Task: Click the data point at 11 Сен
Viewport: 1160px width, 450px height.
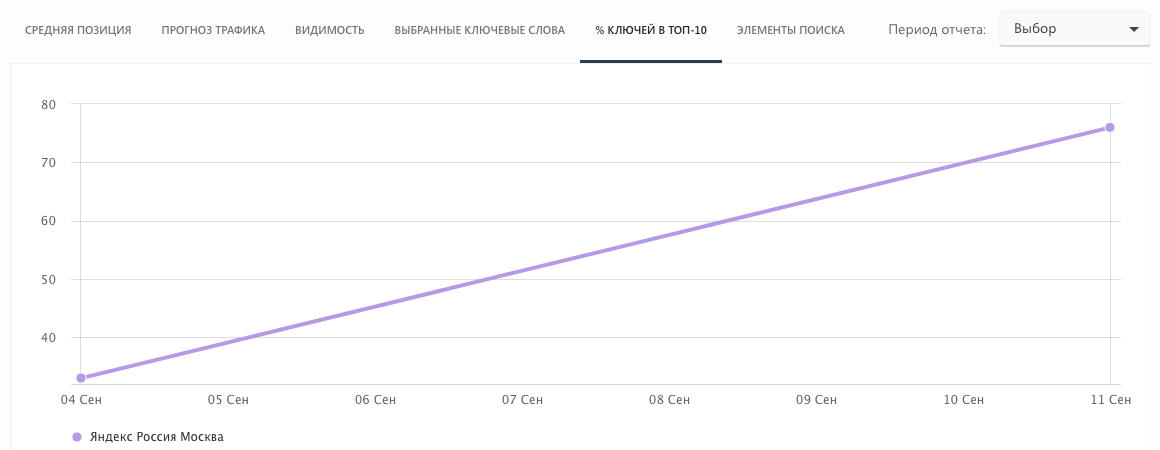Action: pyautogui.click(x=1110, y=127)
